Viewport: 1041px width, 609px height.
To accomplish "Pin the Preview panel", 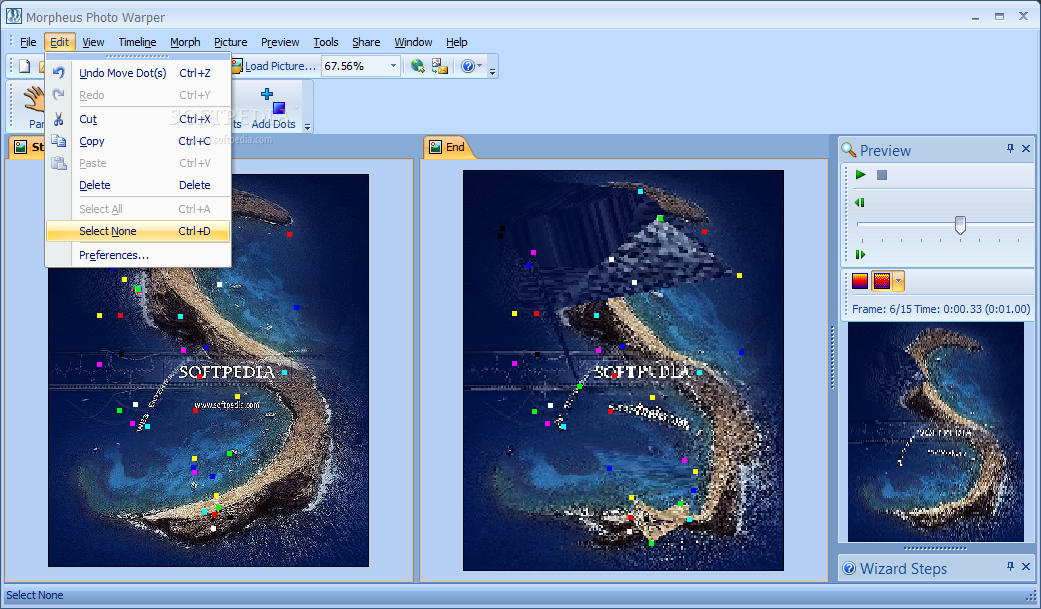I will (1010, 149).
